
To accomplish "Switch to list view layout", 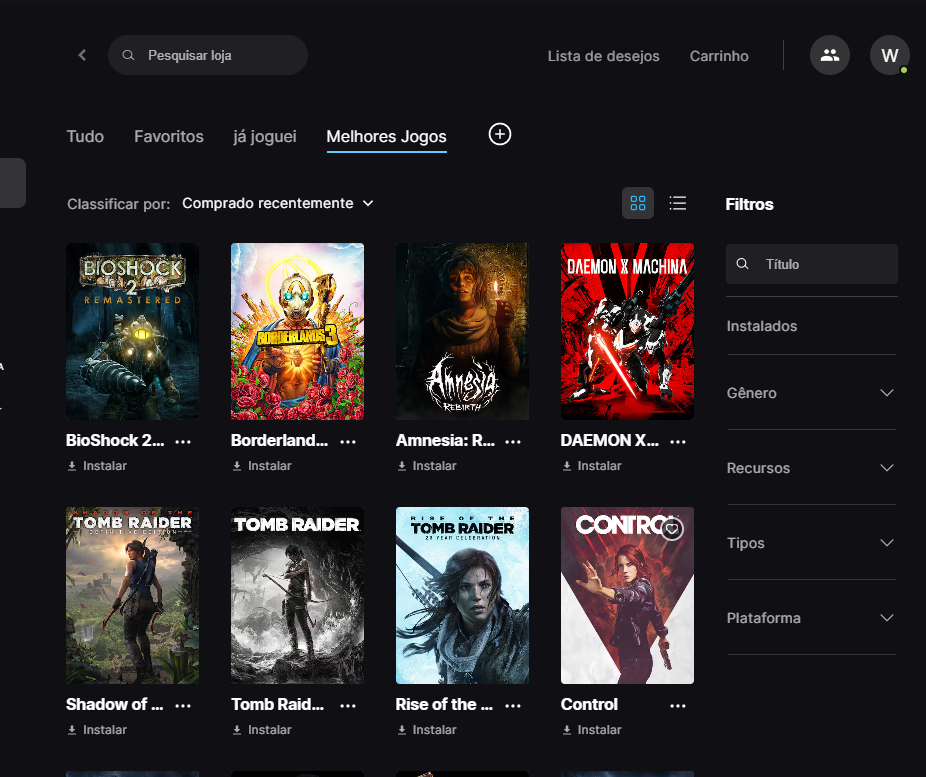I will (x=678, y=203).
